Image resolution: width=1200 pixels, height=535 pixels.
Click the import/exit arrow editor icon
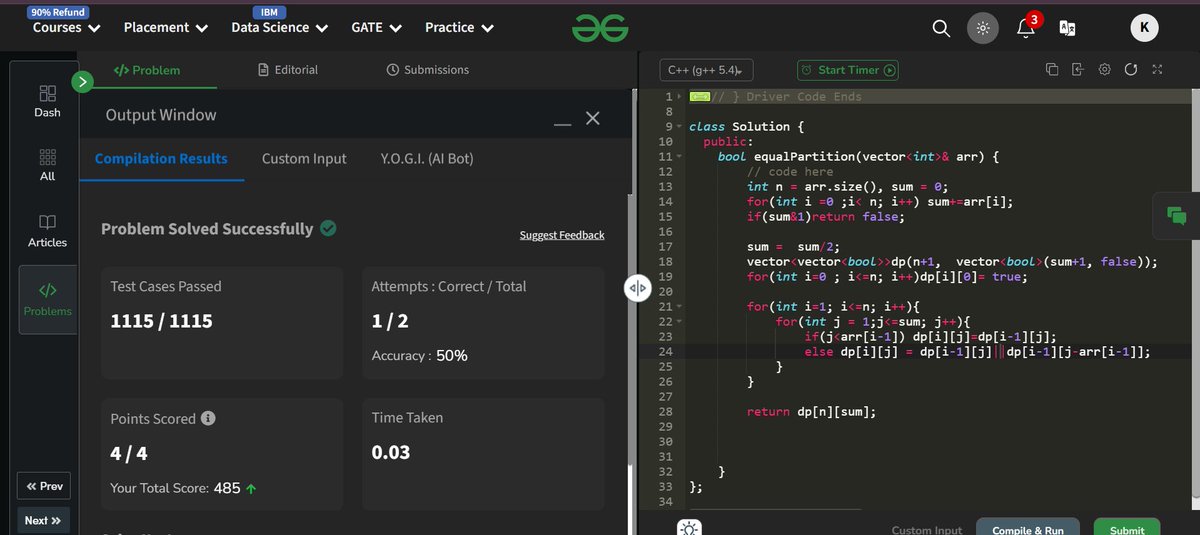point(1077,70)
